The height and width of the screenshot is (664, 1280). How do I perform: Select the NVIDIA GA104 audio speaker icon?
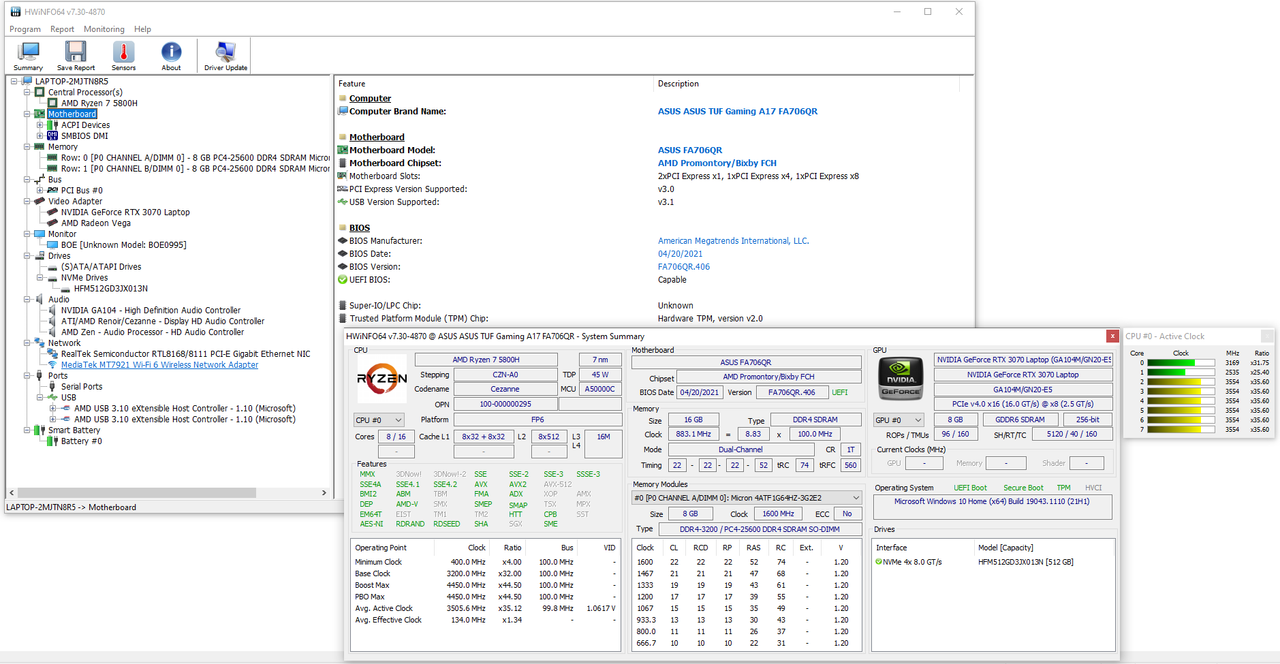pyautogui.click(x=53, y=310)
